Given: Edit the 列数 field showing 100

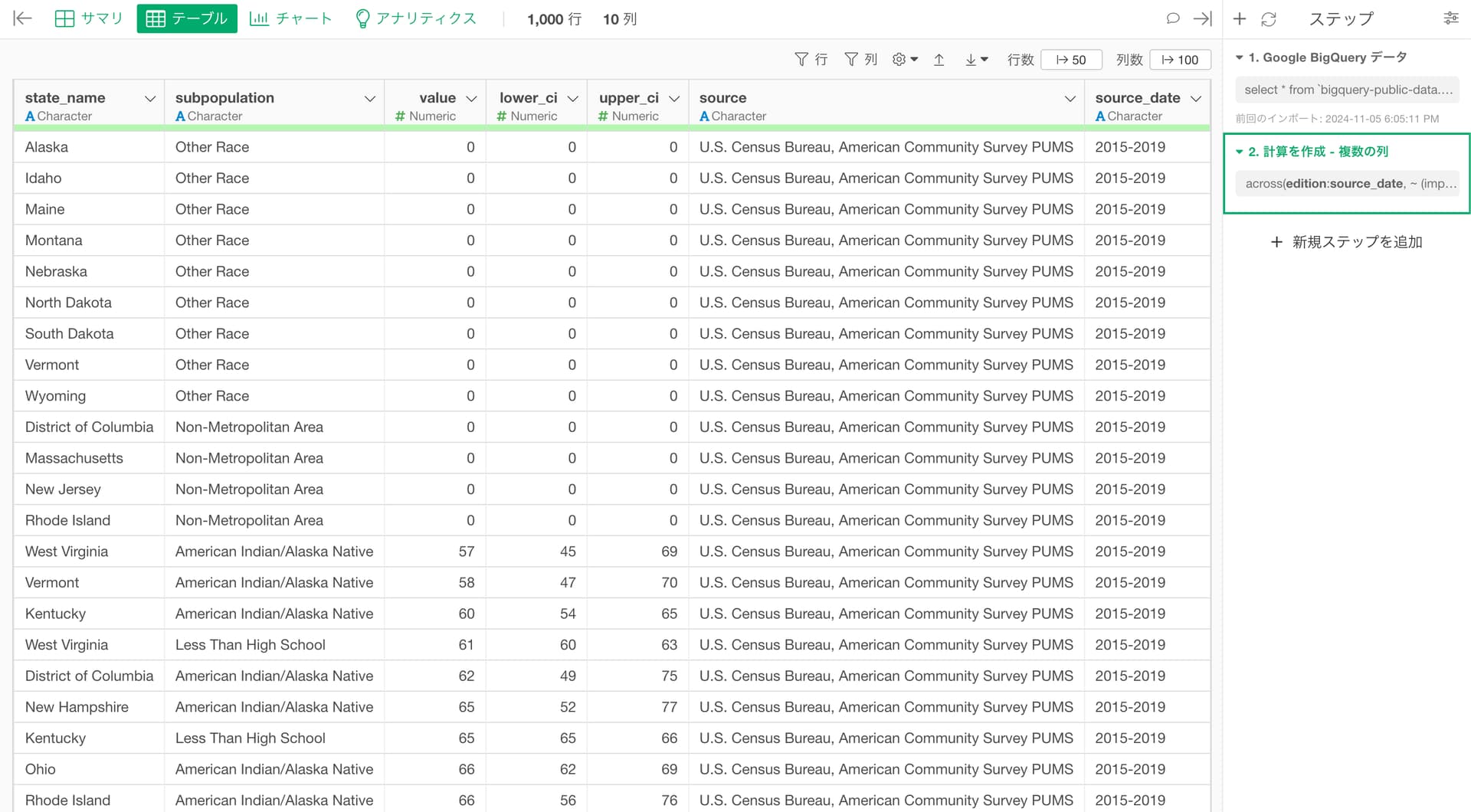Looking at the screenshot, I should tap(1181, 60).
